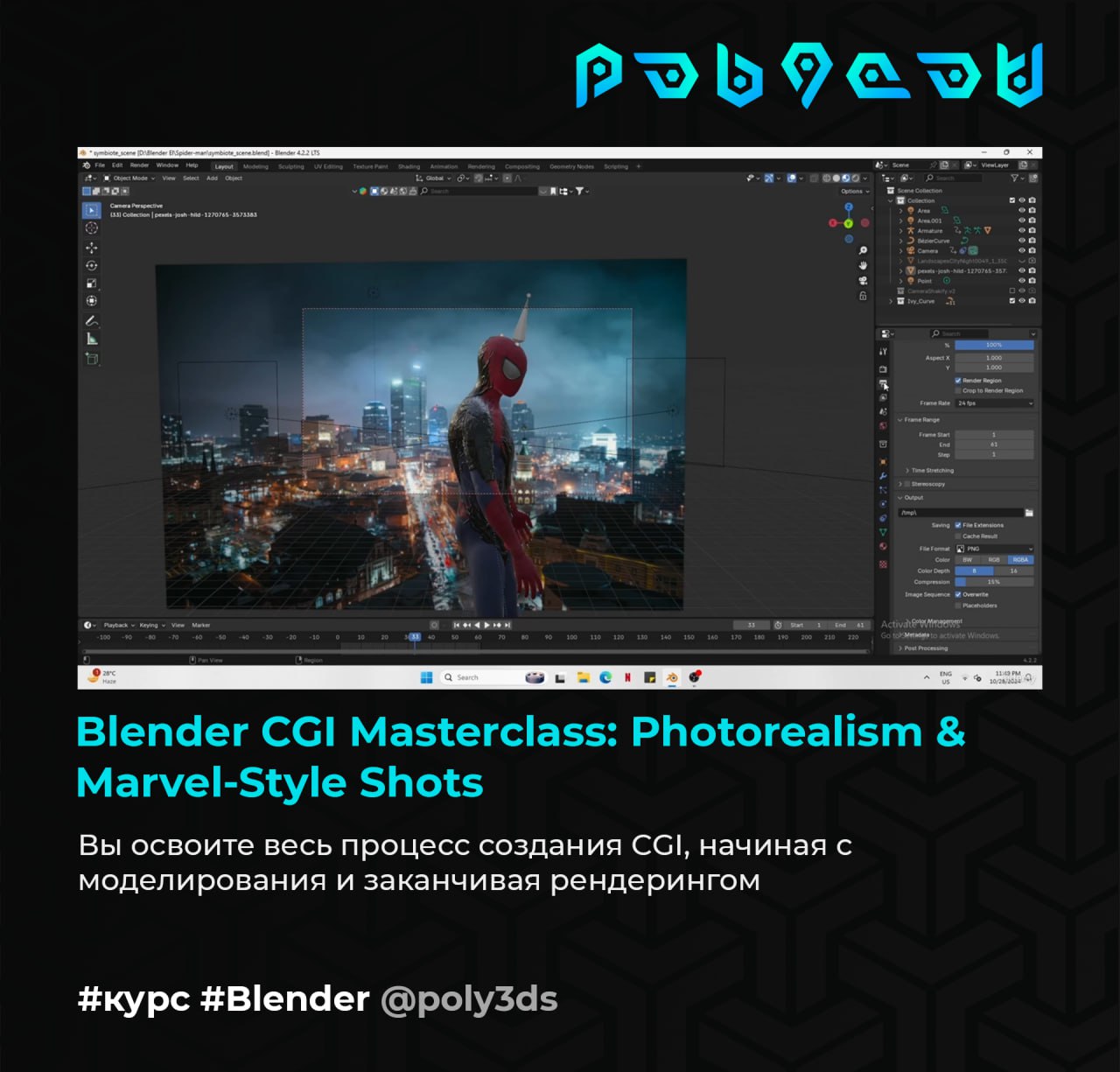Open the outliner filter funnel
Screen dimensions: 1120x1072
(x=1015, y=178)
